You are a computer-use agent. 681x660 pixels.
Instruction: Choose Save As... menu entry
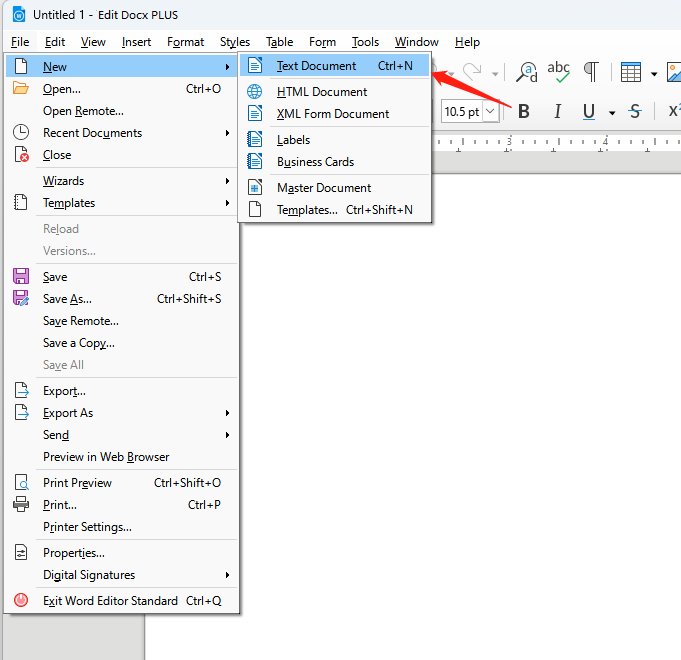122,299
